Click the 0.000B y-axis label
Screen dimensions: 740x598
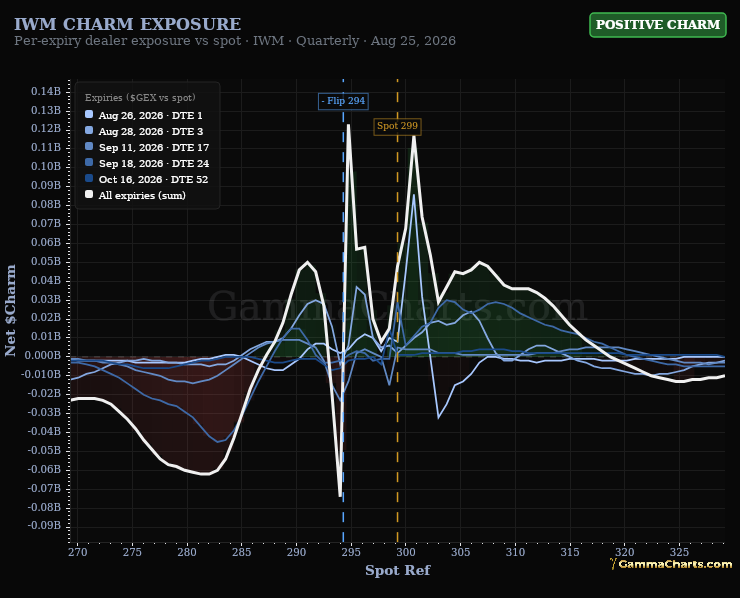pyautogui.click(x=44, y=355)
